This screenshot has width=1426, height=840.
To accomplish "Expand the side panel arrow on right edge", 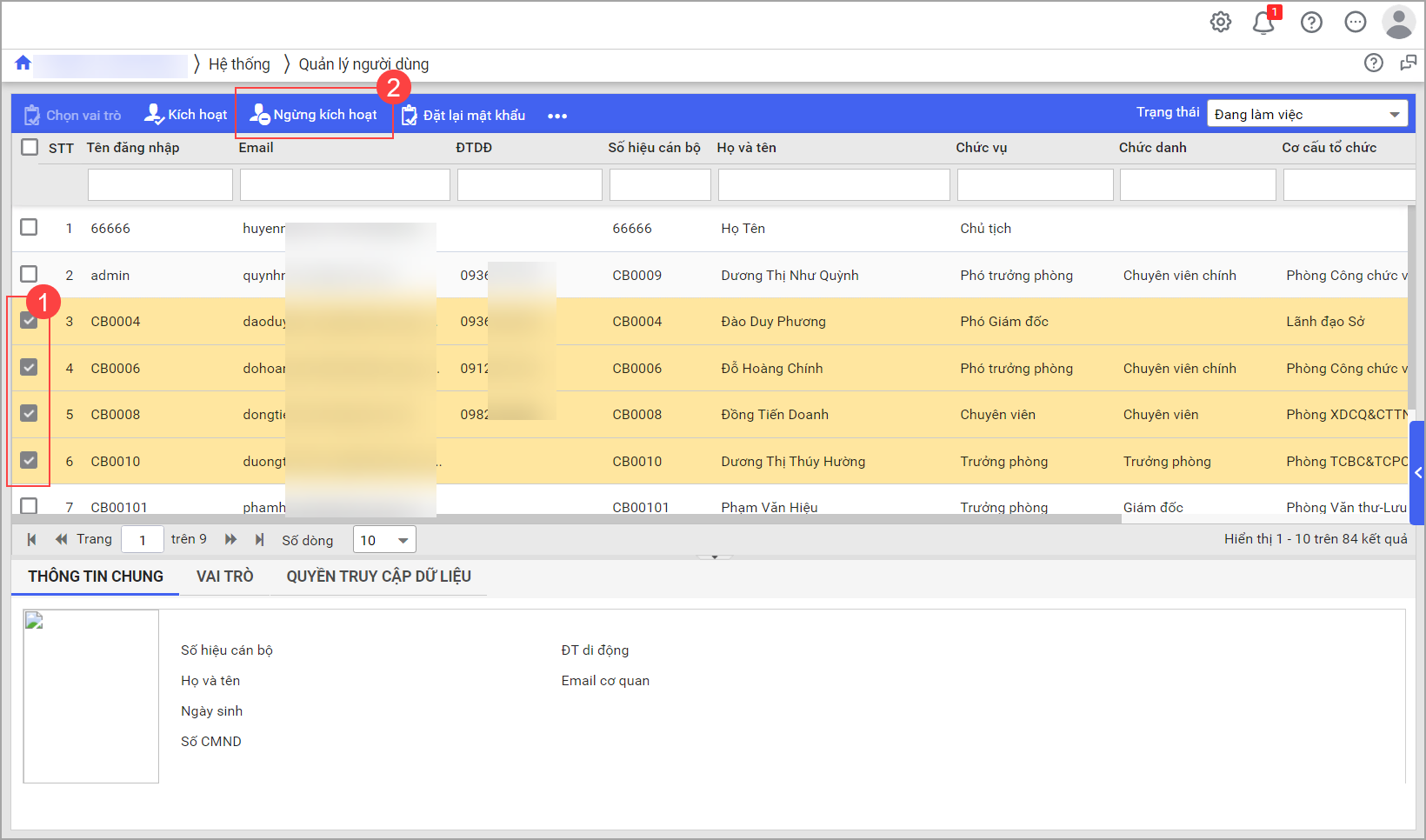I will tap(1418, 473).
